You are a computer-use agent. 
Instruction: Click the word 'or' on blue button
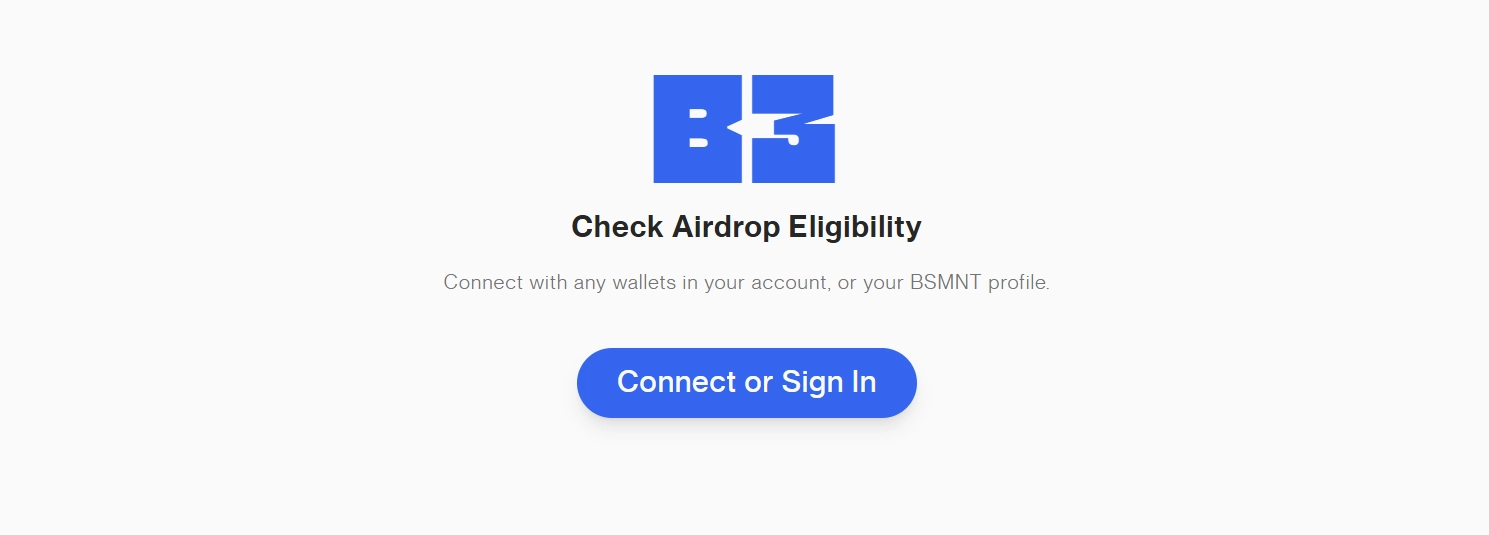(759, 383)
